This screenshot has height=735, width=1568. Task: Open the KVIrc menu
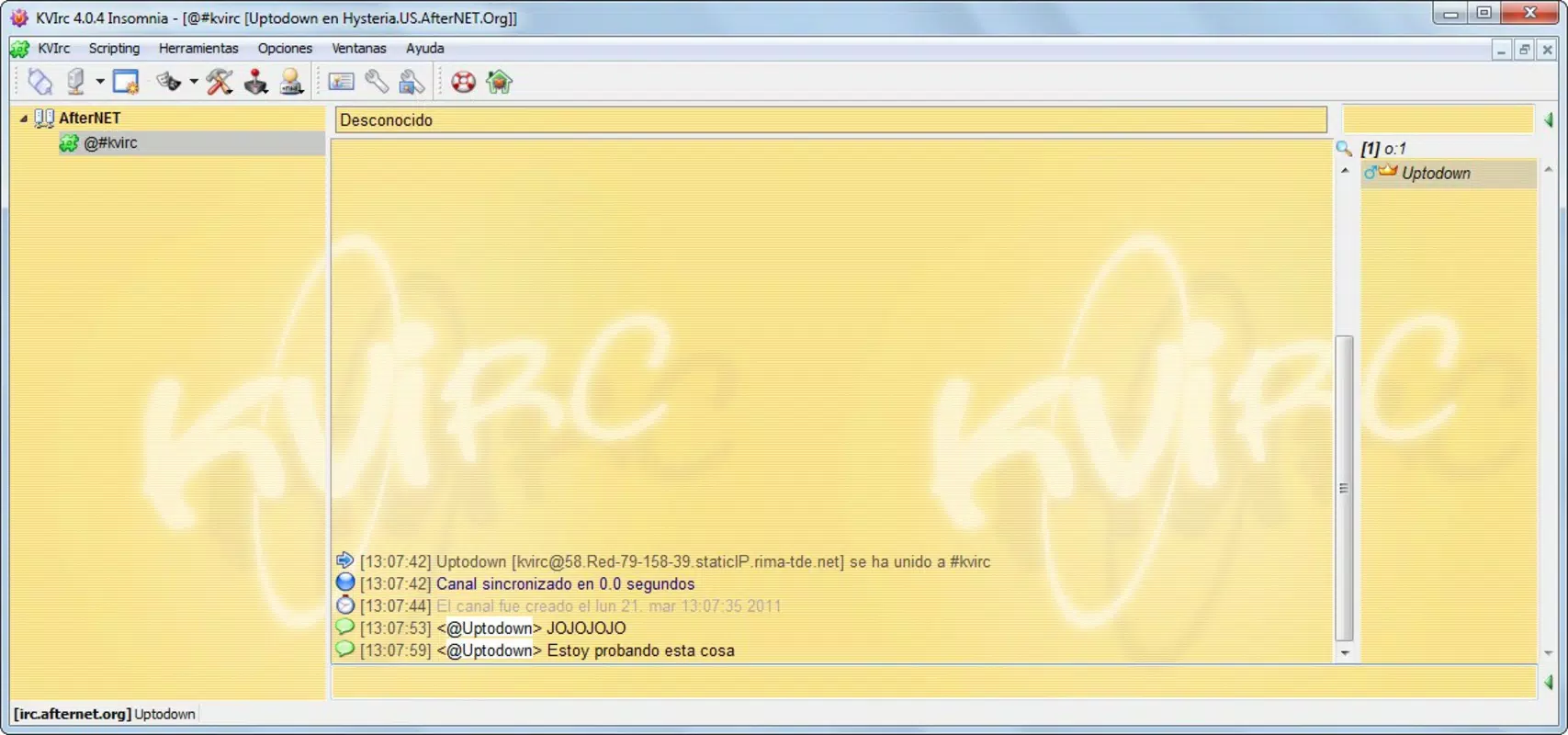click(x=54, y=48)
